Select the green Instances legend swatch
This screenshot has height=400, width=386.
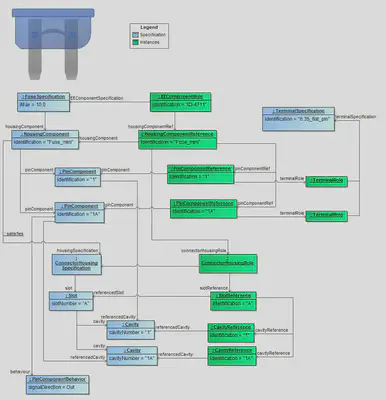135,42
